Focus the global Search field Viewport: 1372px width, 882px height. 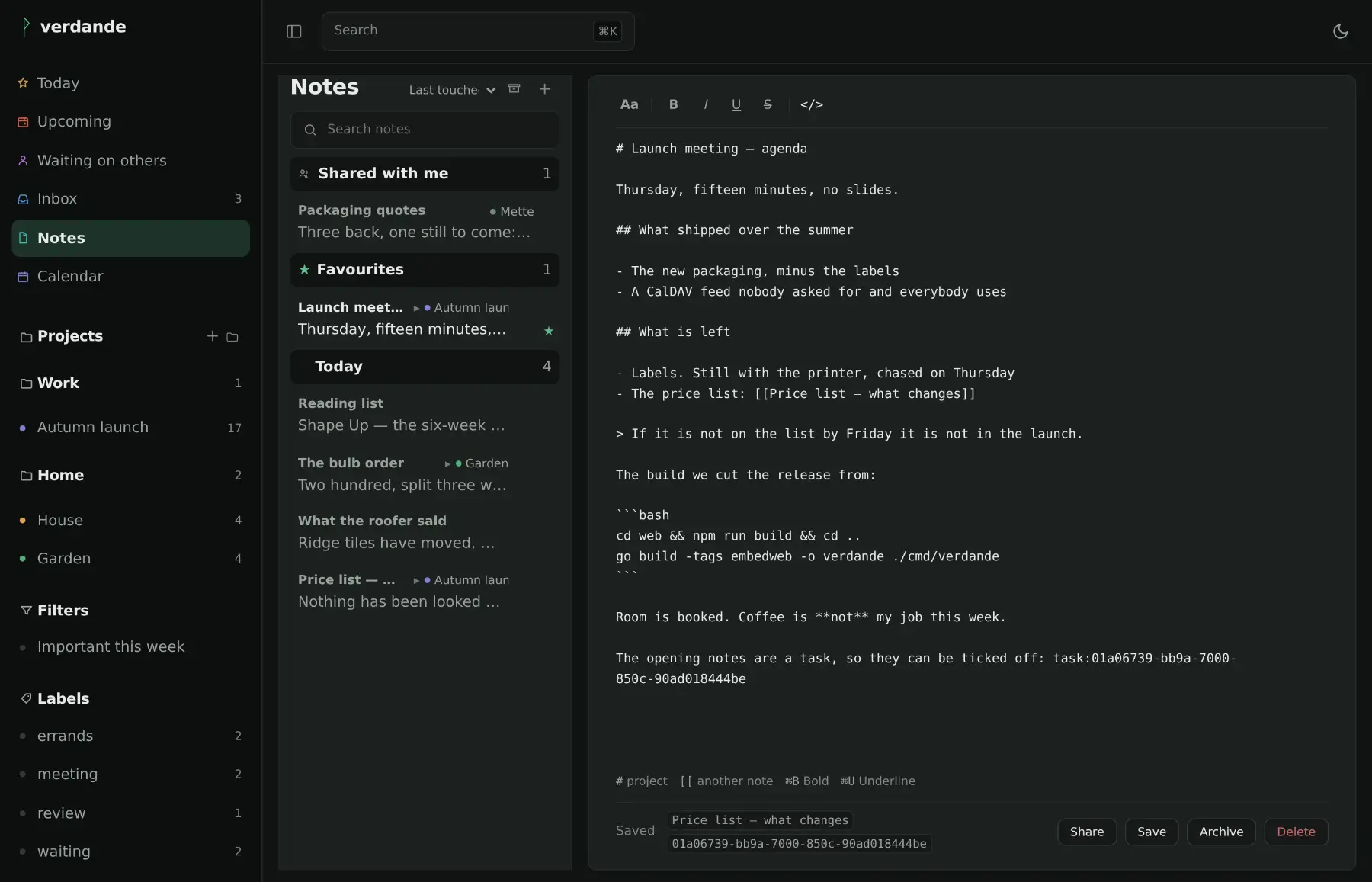pyautogui.click(x=478, y=31)
